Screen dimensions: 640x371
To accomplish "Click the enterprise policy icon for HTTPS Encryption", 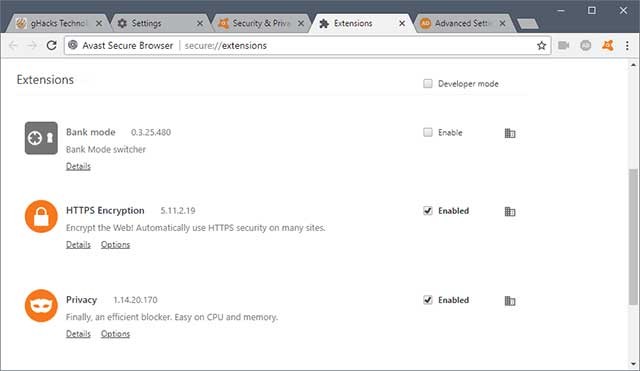I will pos(510,211).
